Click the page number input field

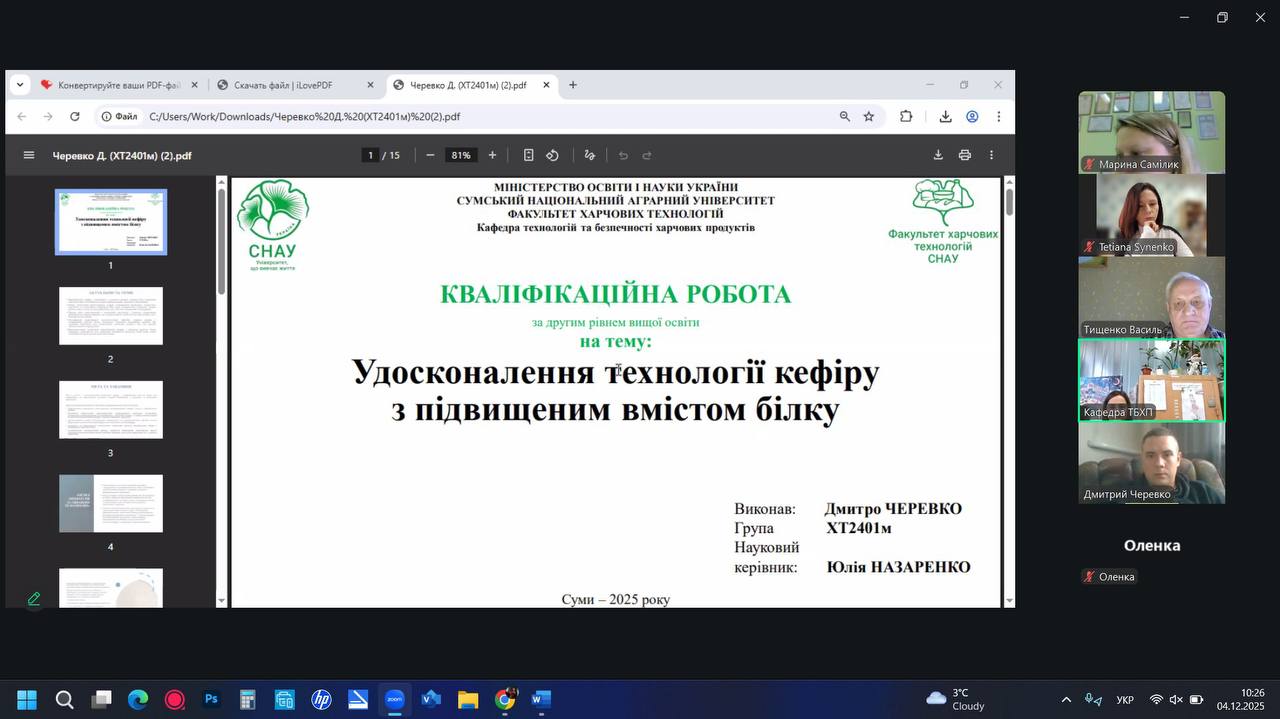370,155
